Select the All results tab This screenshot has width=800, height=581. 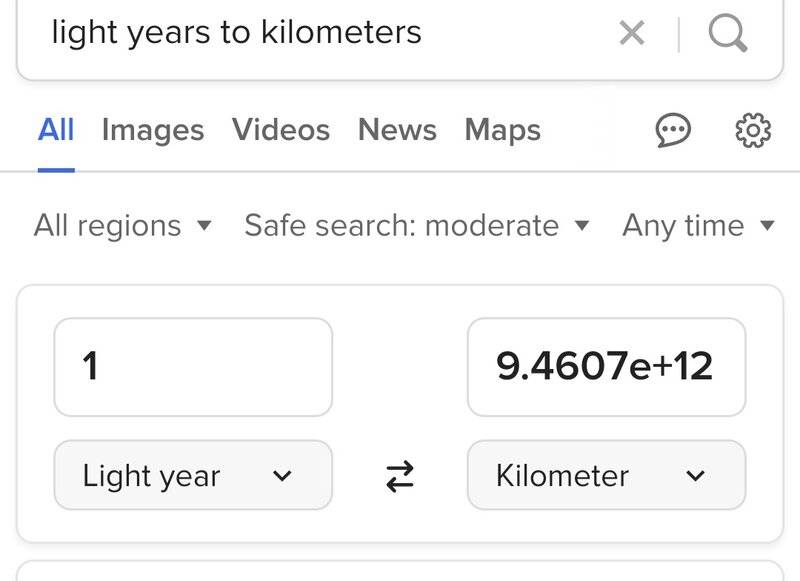tap(56, 130)
